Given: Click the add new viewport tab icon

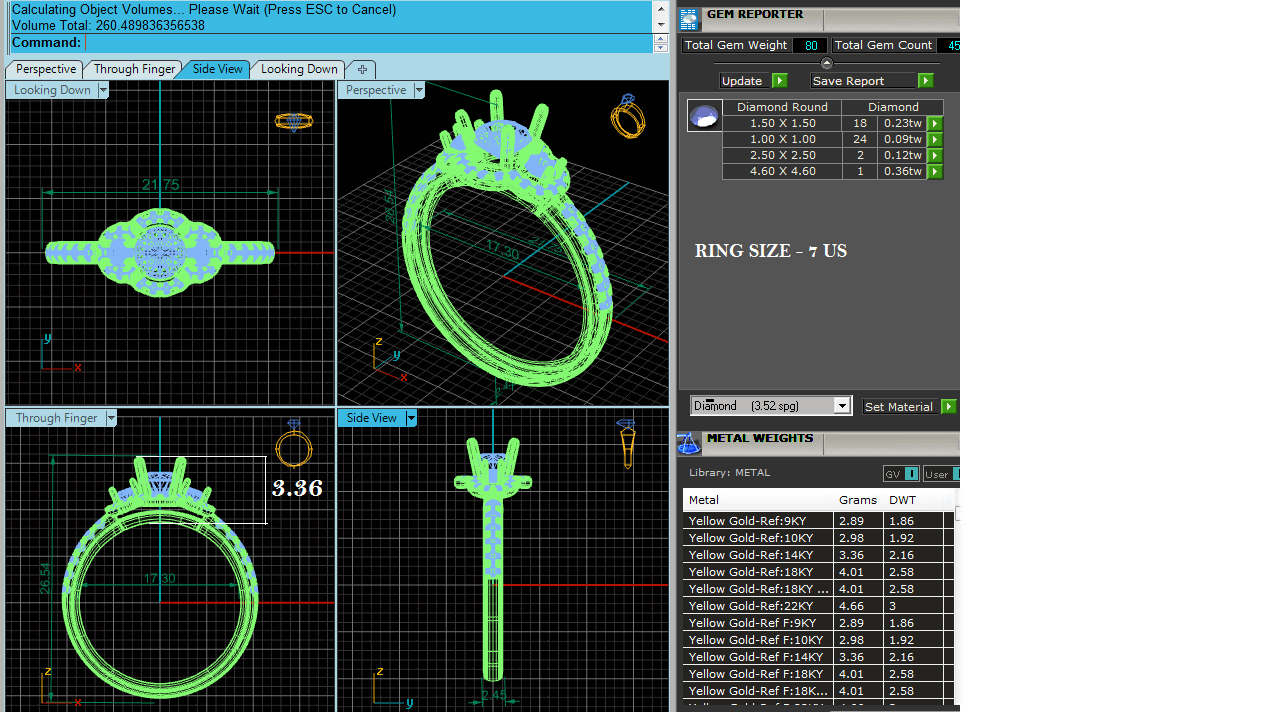Looking at the screenshot, I should point(362,69).
